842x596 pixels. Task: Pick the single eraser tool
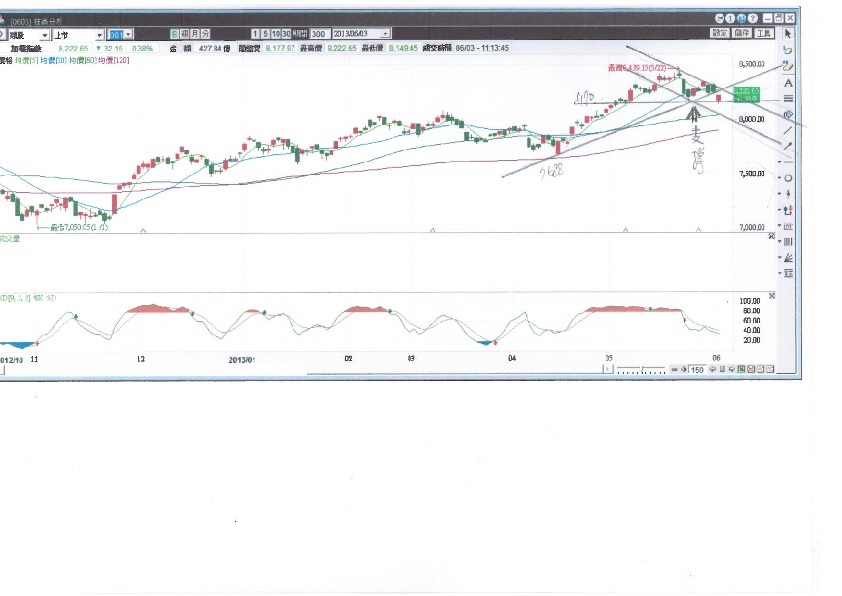point(788,50)
